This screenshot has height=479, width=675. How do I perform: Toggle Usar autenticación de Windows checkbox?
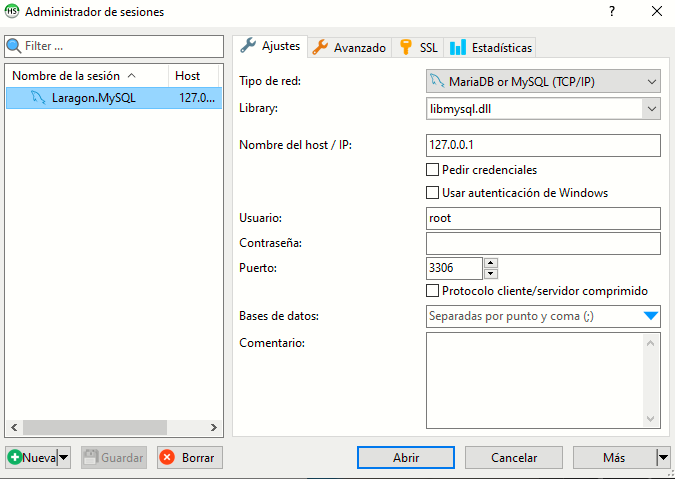[x=433, y=193]
